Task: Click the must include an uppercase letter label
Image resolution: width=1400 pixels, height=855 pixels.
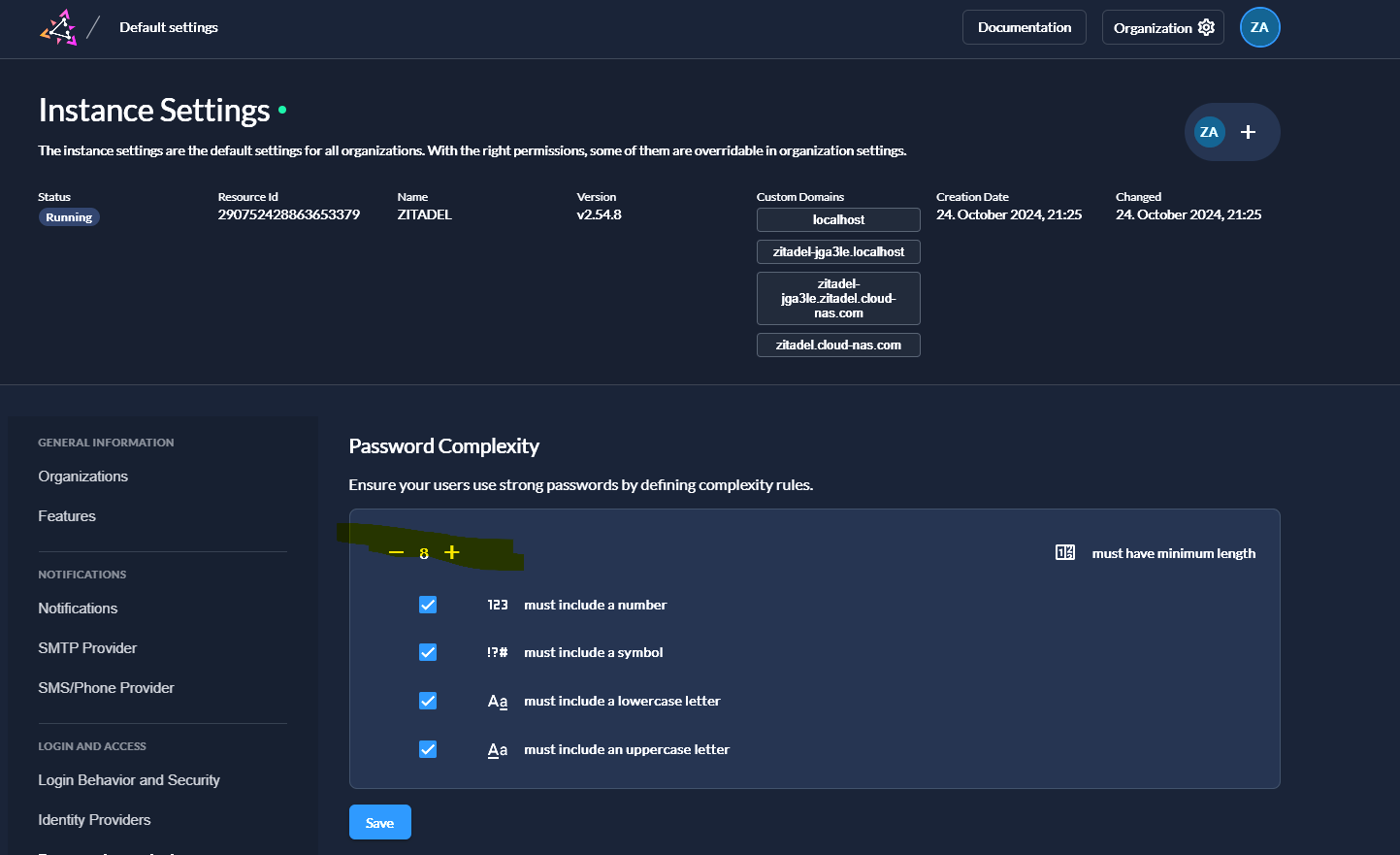Action: click(x=627, y=749)
